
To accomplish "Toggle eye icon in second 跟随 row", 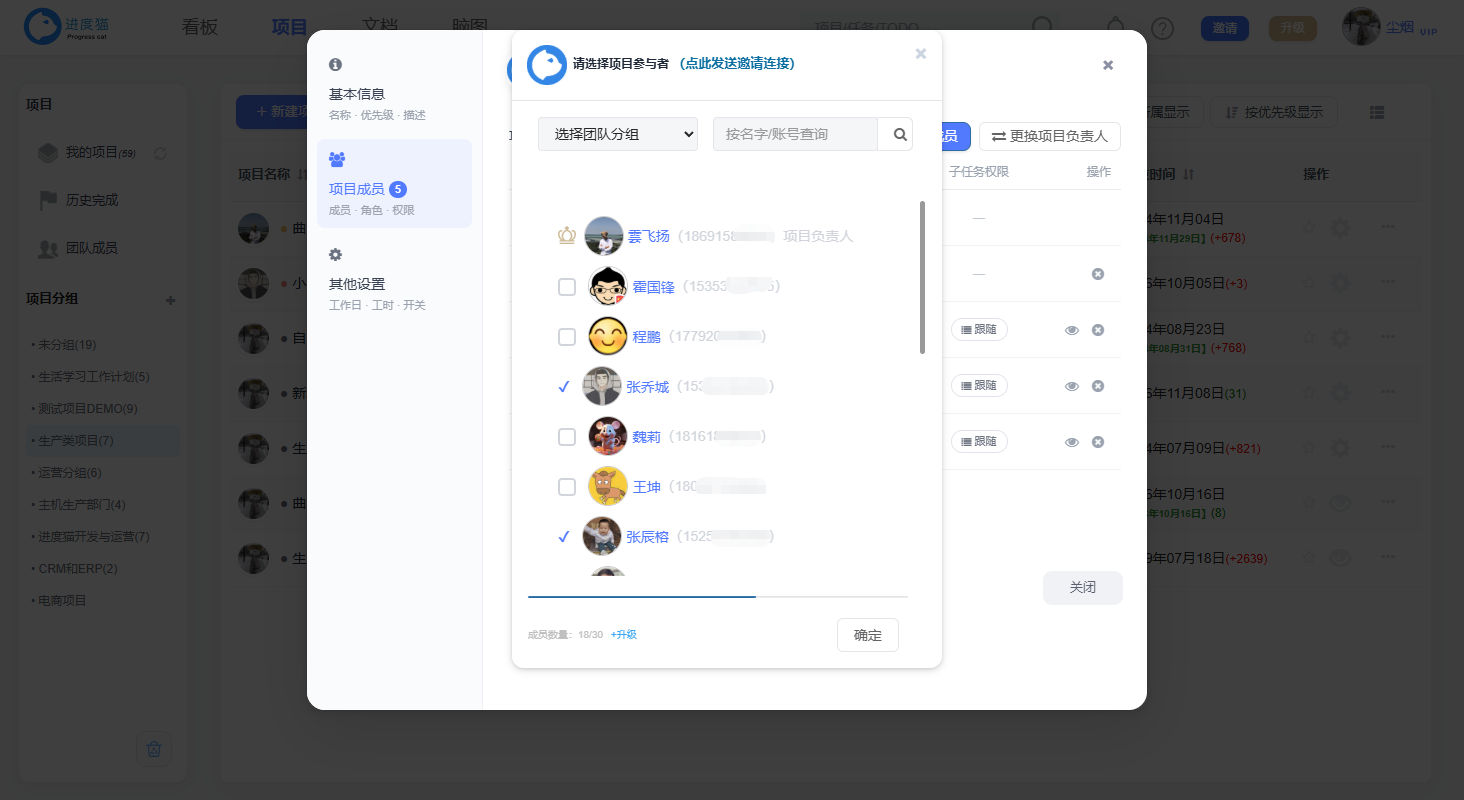I will pyautogui.click(x=1072, y=386).
